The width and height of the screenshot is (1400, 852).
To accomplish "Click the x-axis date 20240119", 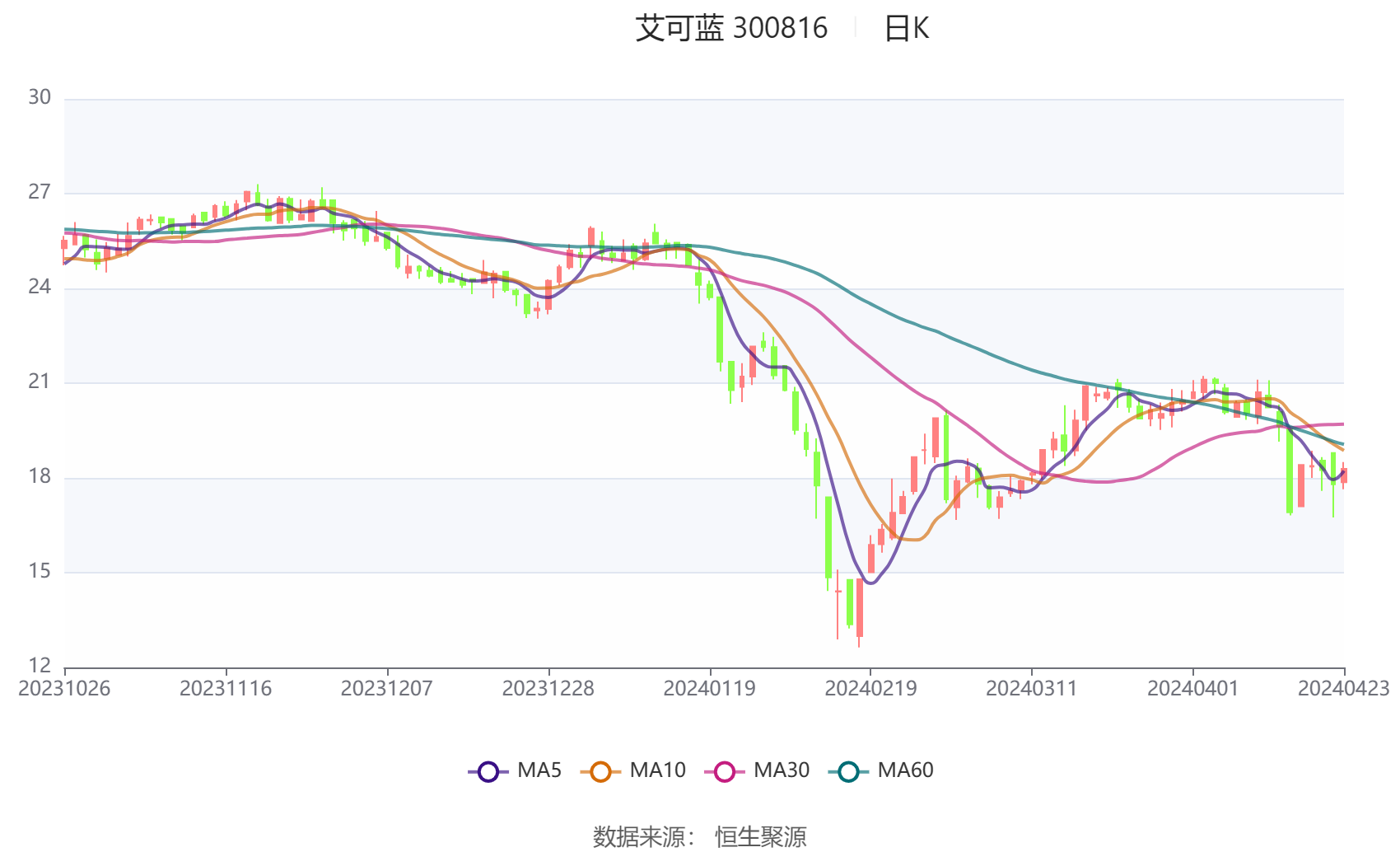I will coord(710,689).
